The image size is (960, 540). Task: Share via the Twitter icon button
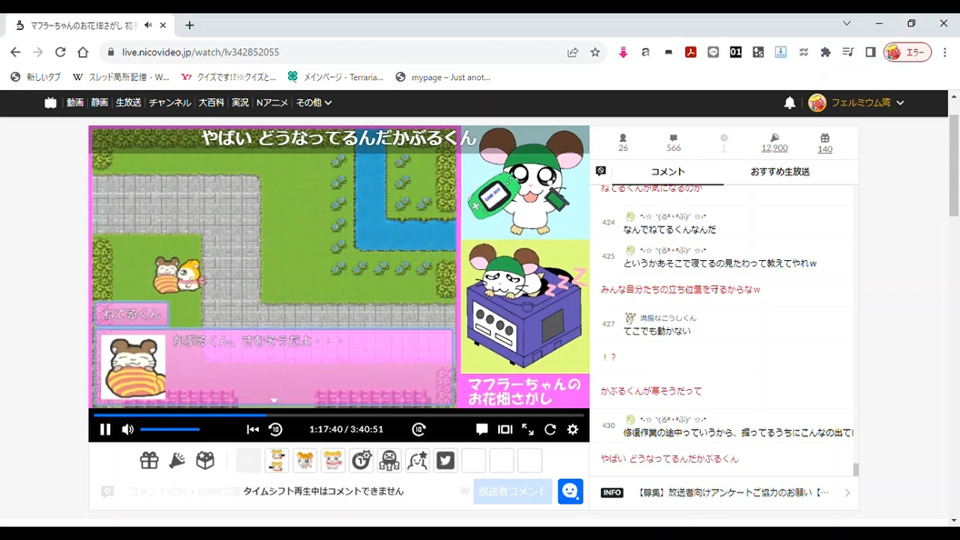coord(445,460)
